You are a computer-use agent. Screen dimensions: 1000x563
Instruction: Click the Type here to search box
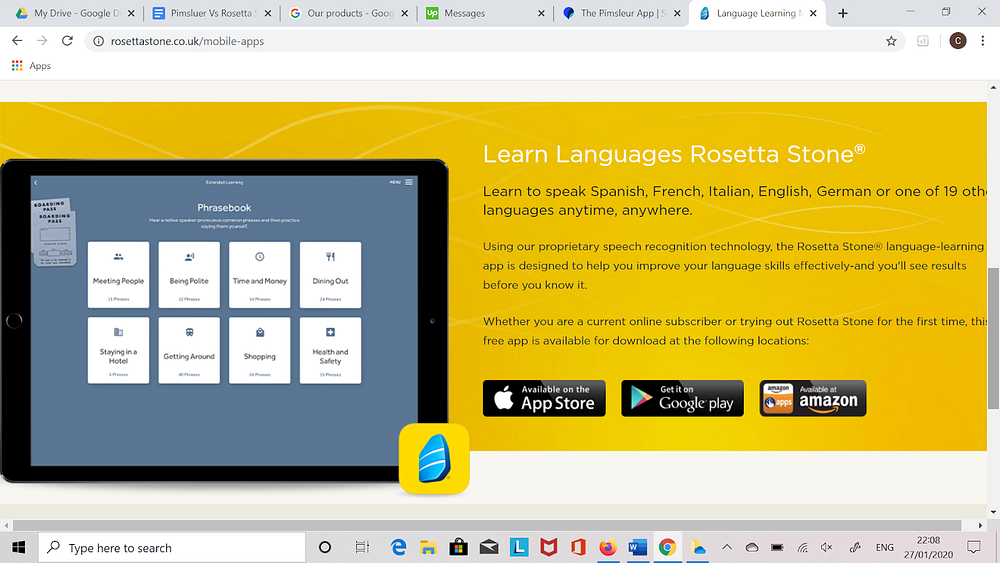point(172,547)
